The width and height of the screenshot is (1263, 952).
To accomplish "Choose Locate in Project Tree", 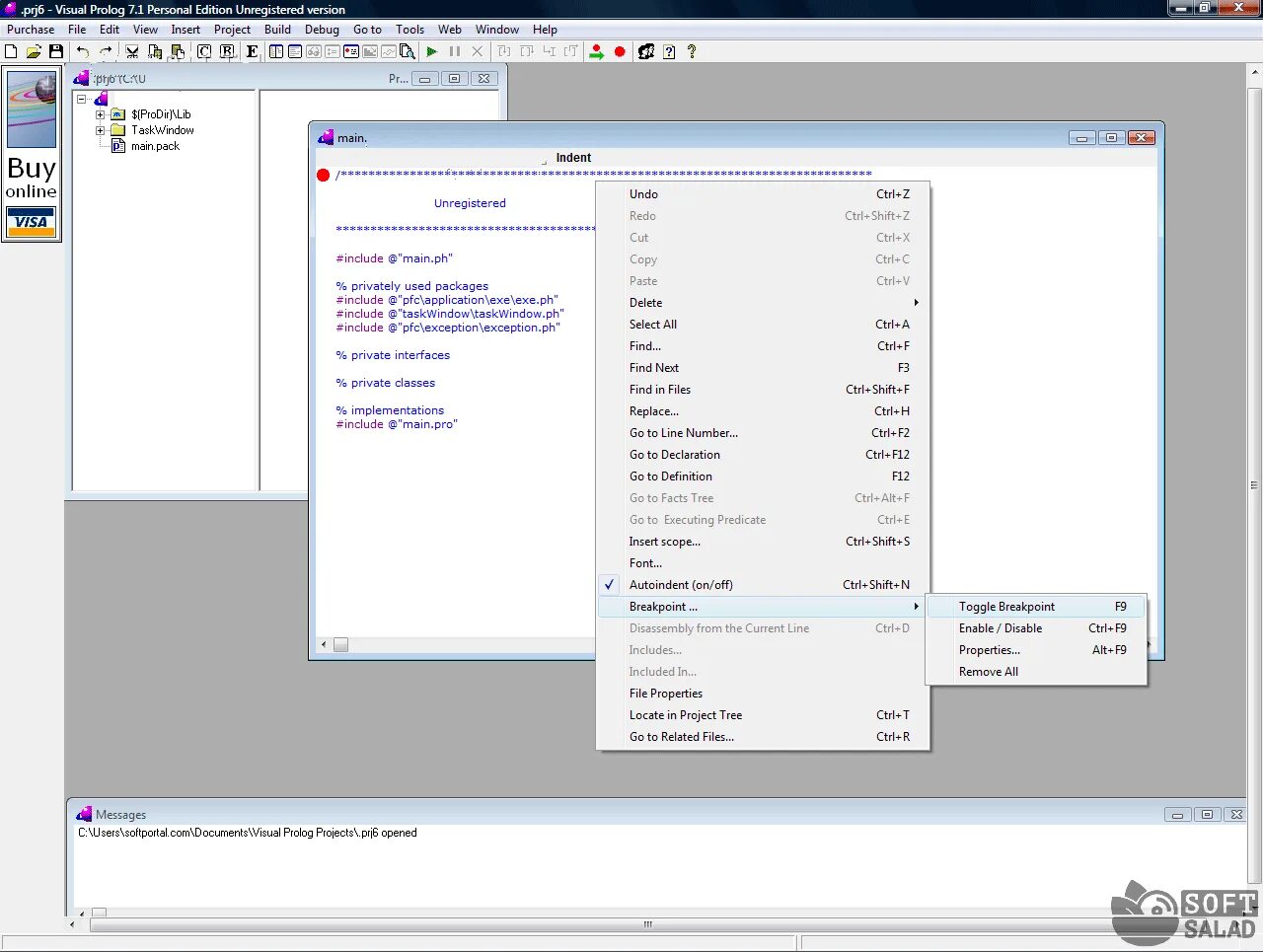I will click(x=763, y=715).
